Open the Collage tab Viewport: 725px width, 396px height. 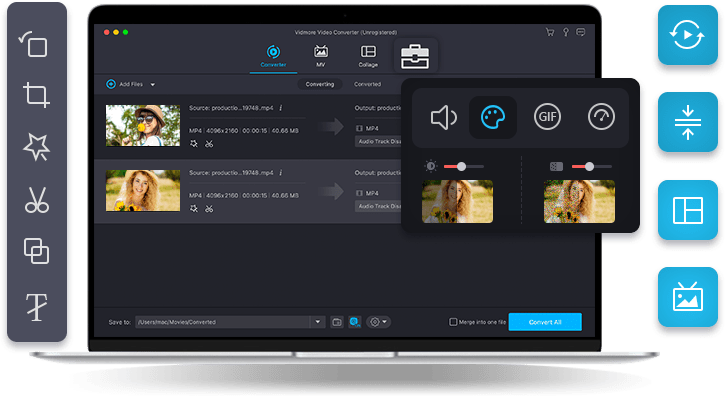(368, 56)
